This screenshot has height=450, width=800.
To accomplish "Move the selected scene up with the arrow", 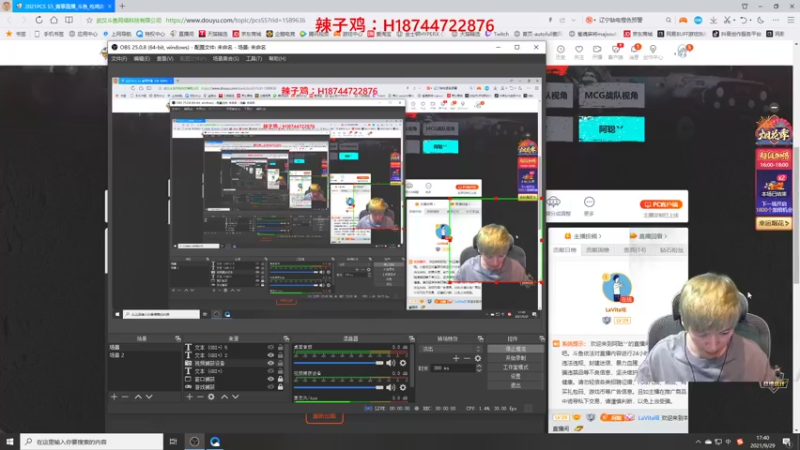I will (138, 396).
